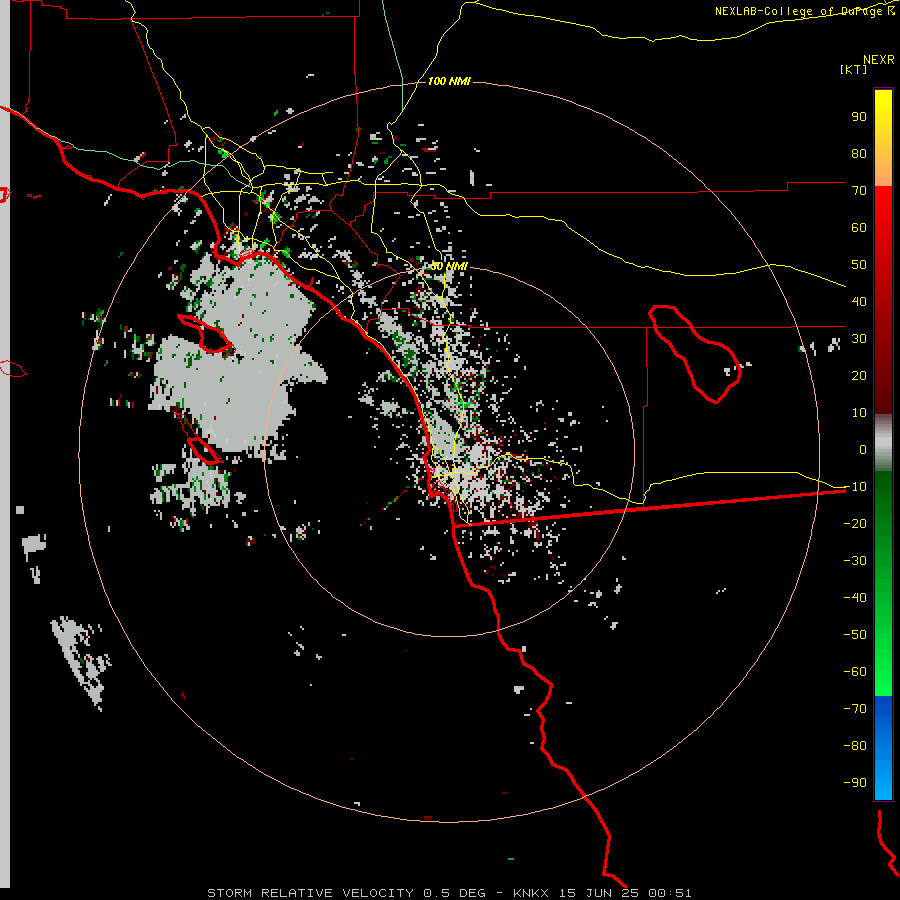Select the 50 knot scale label
Screen dimensions: 900x900
point(859,265)
